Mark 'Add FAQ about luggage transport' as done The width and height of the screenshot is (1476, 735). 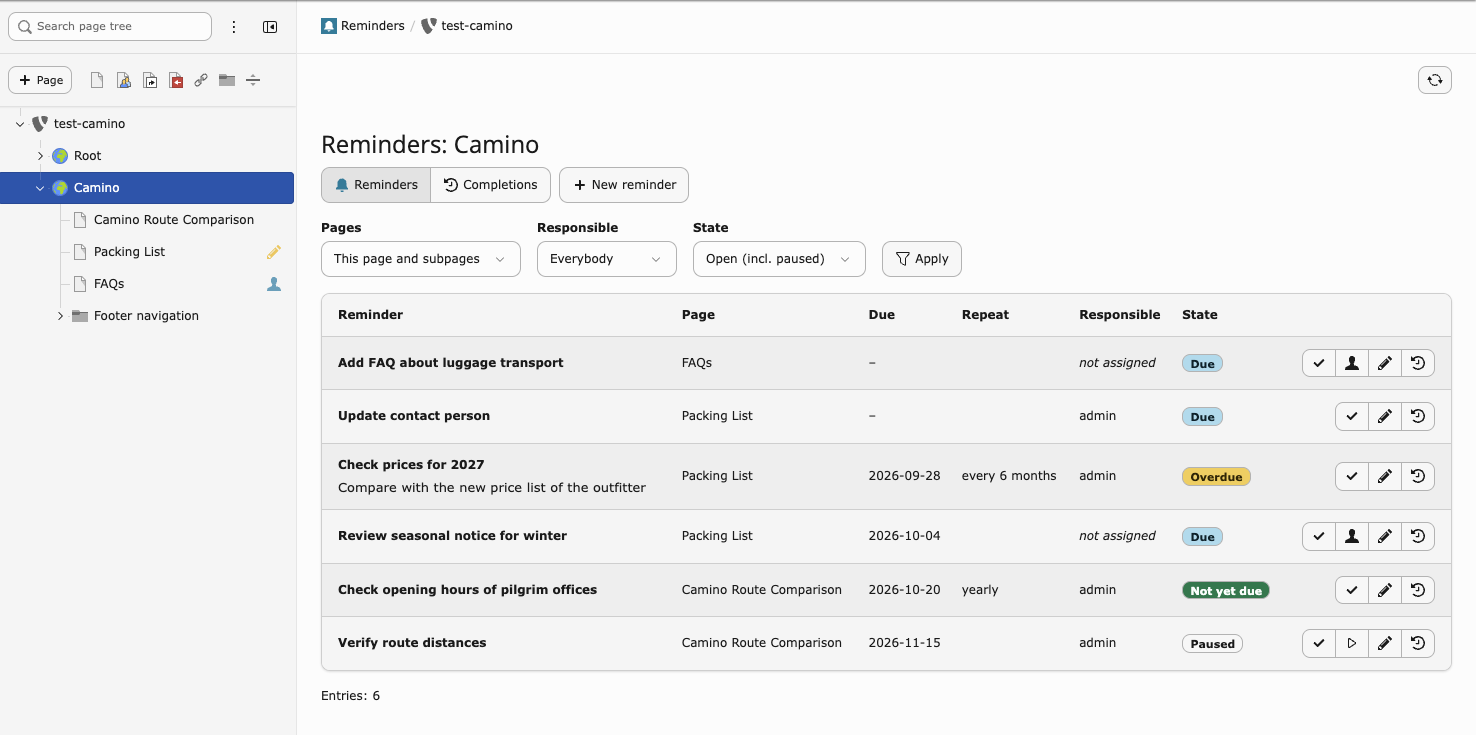[1319, 363]
